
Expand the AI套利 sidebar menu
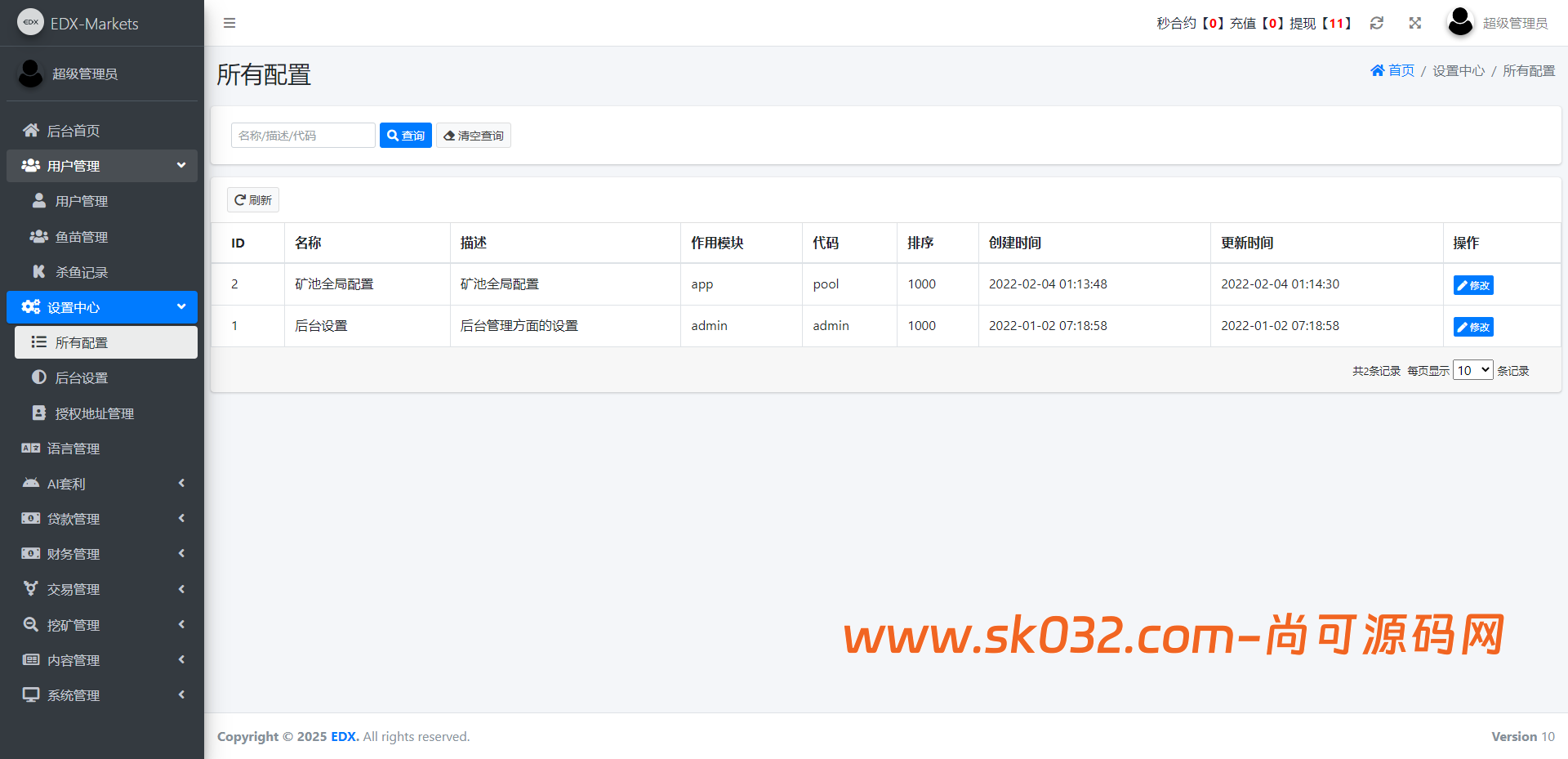coord(102,484)
